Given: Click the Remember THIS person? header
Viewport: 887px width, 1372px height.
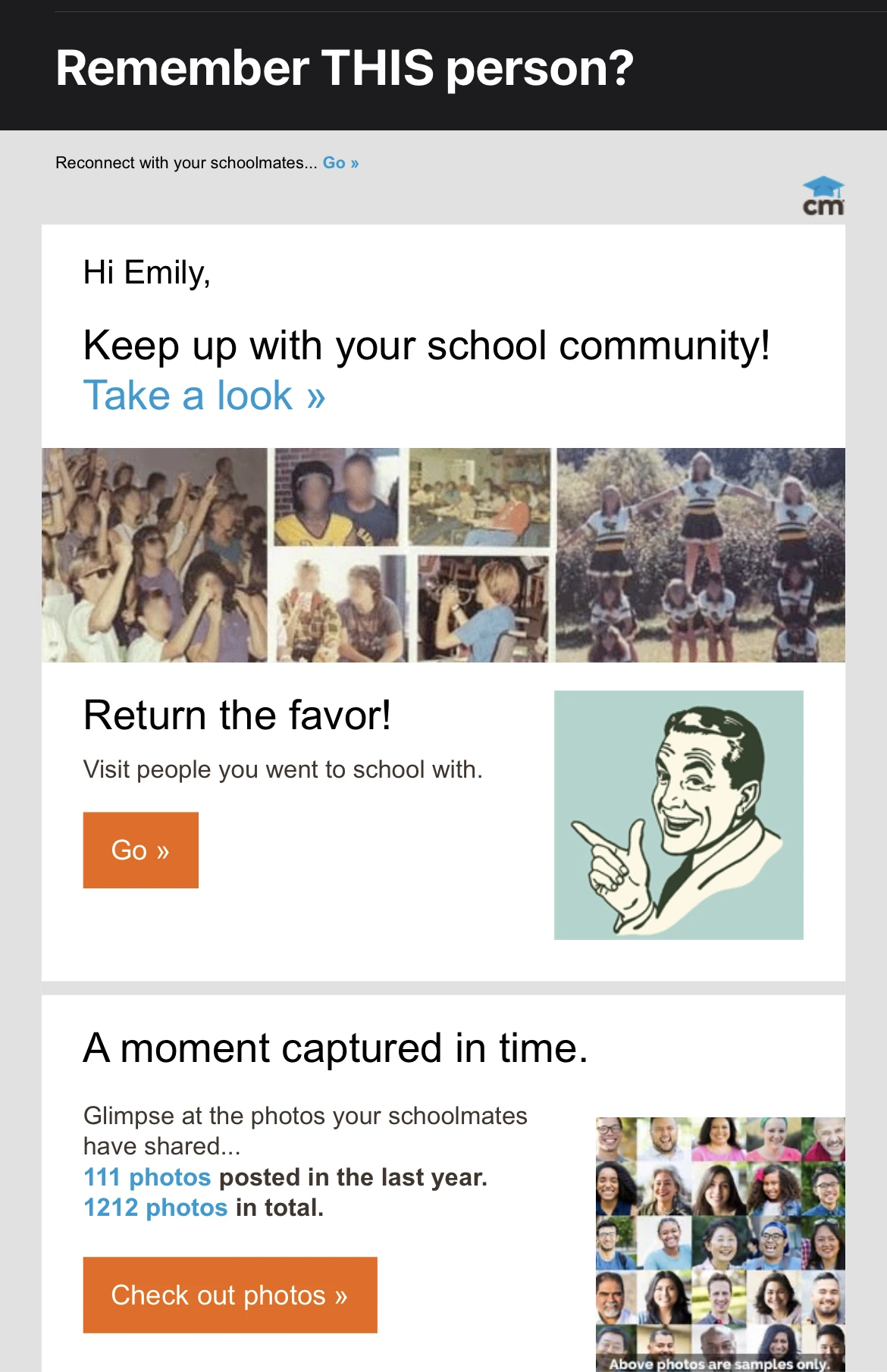Looking at the screenshot, I should pyautogui.click(x=344, y=68).
